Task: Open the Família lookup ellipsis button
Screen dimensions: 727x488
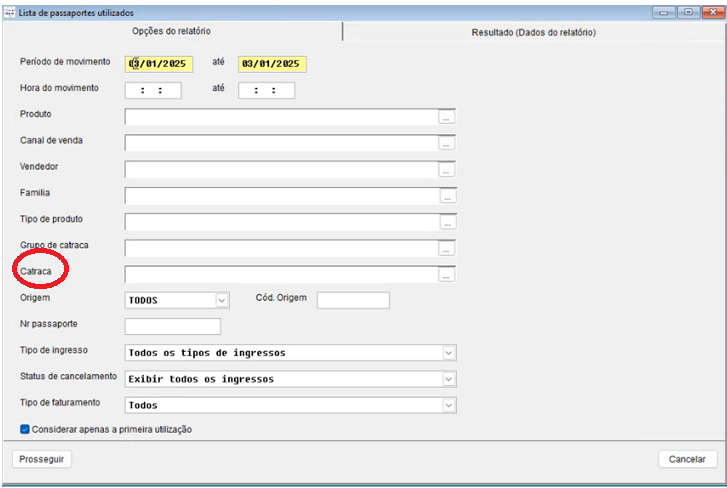Action: click(x=446, y=196)
